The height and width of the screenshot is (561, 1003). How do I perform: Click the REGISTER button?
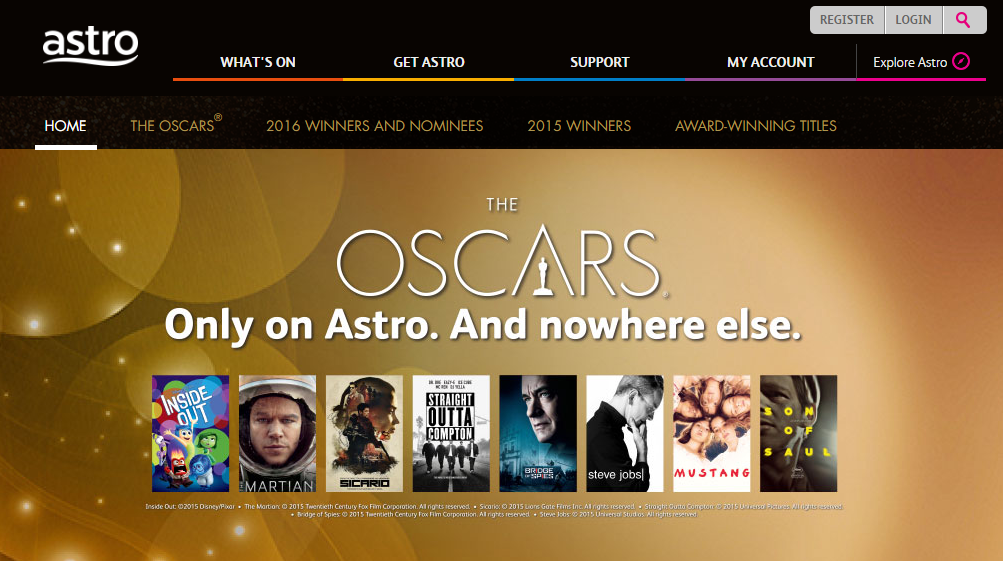point(847,20)
